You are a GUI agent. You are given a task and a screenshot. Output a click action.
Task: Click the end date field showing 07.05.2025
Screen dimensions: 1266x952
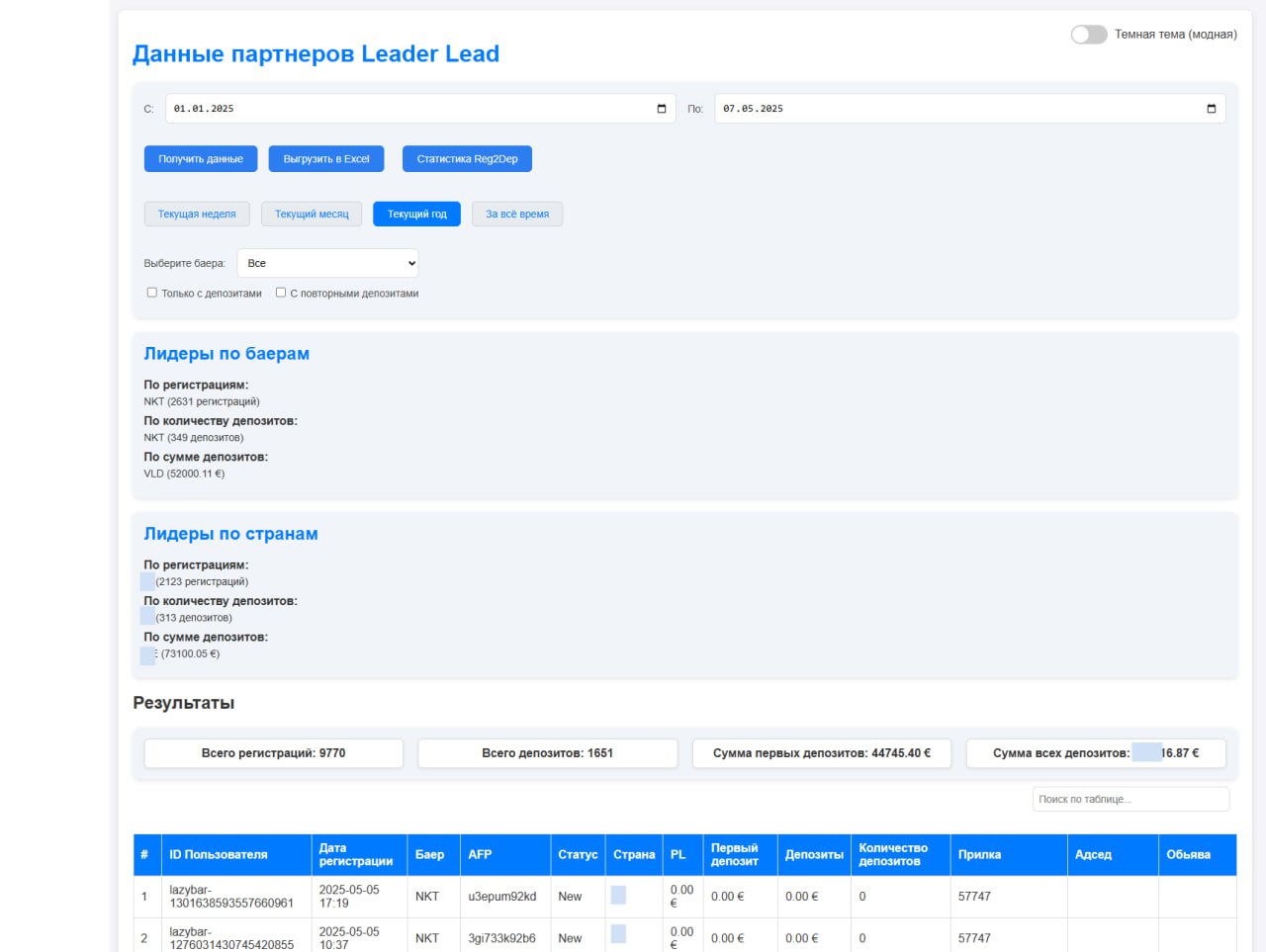(969, 109)
